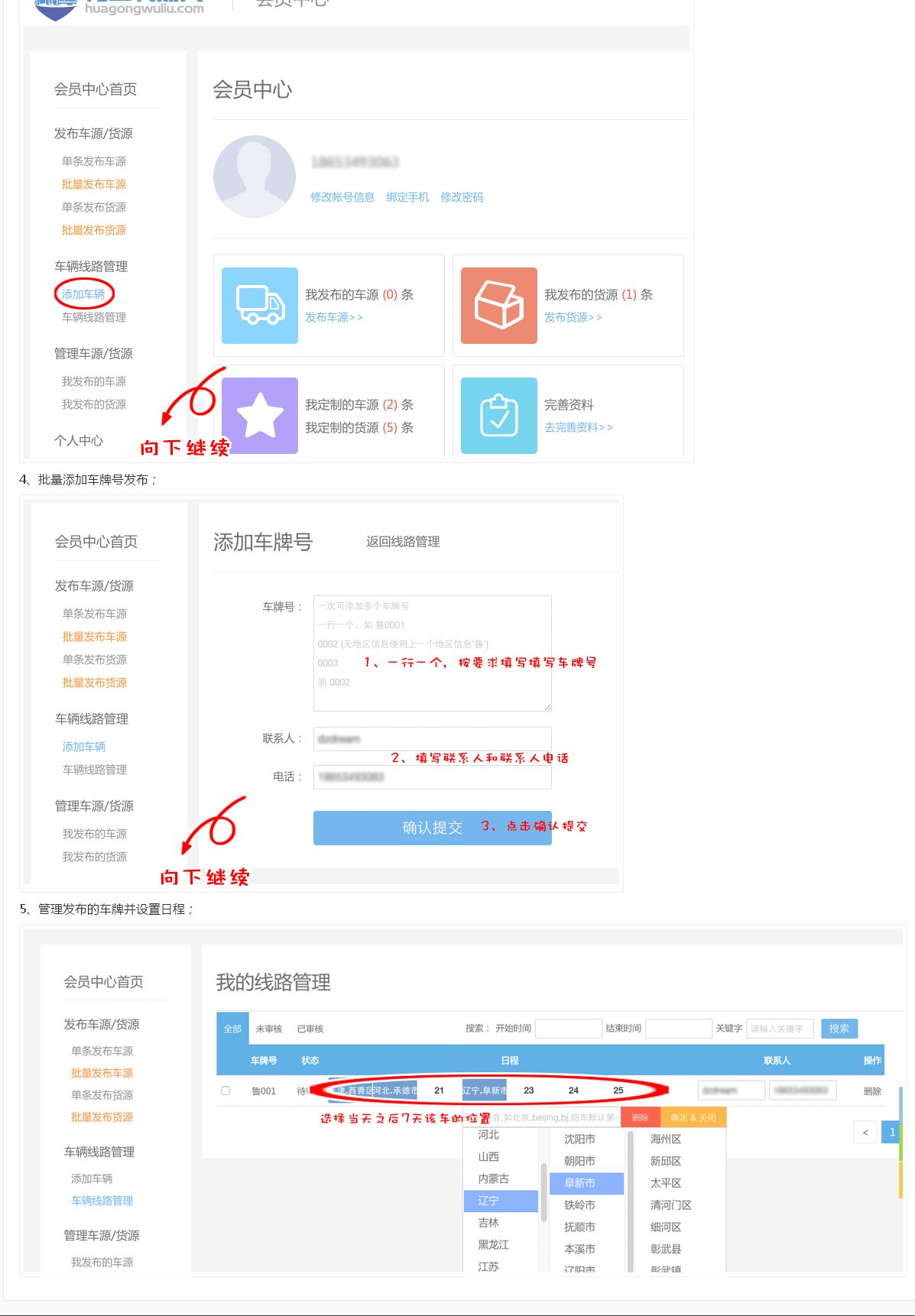Click the orange 确定 & 关闭 button
915x1316 pixels.
click(693, 1117)
